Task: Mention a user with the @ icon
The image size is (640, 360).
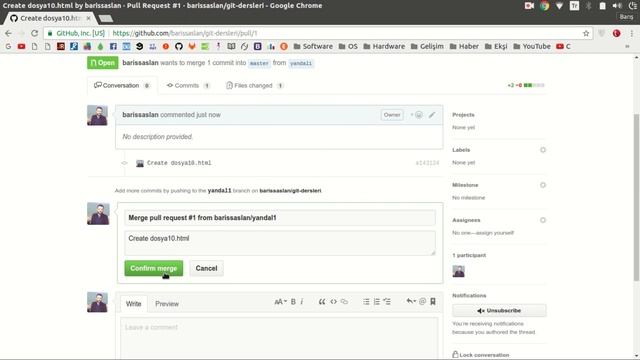Action: (422, 301)
